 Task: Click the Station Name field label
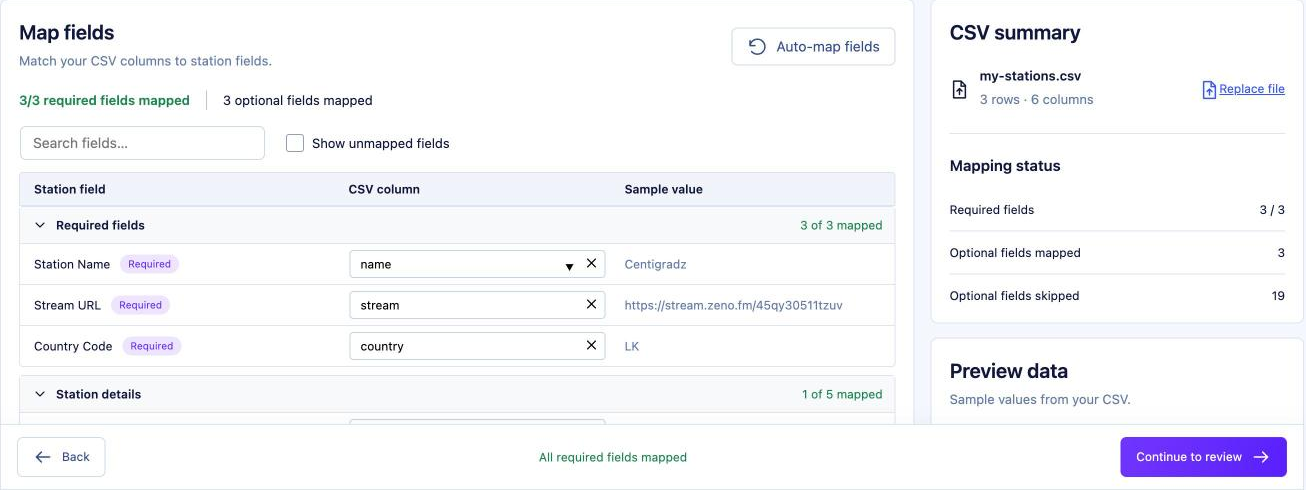click(72, 264)
